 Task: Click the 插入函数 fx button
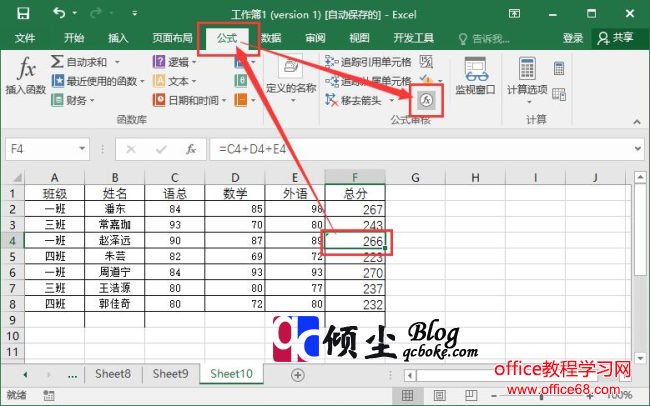pyautogui.click(x=26, y=75)
